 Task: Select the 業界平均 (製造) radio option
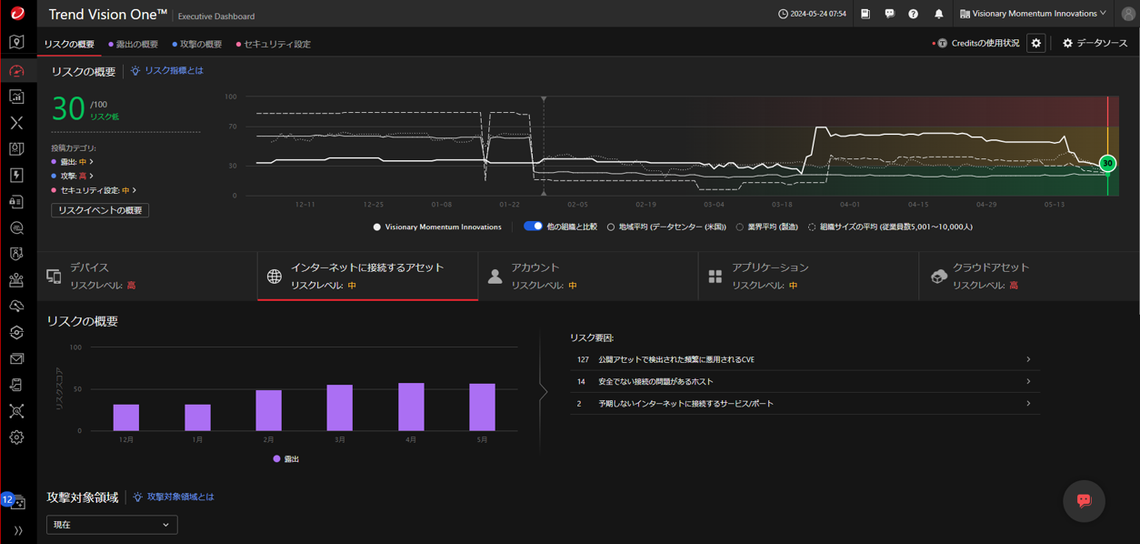click(739, 227)
